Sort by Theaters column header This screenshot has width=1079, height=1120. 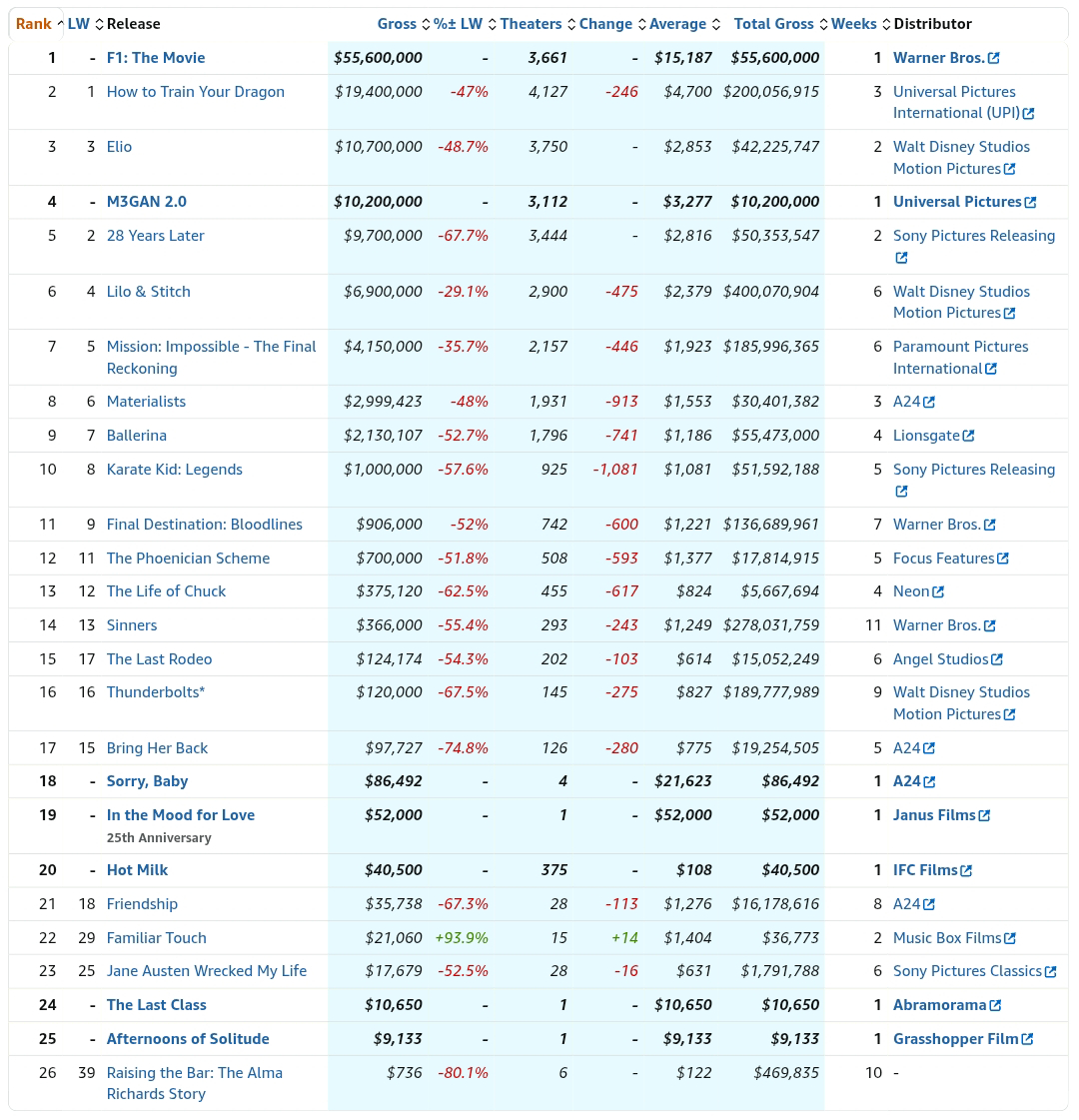click(x=538, y=24)
